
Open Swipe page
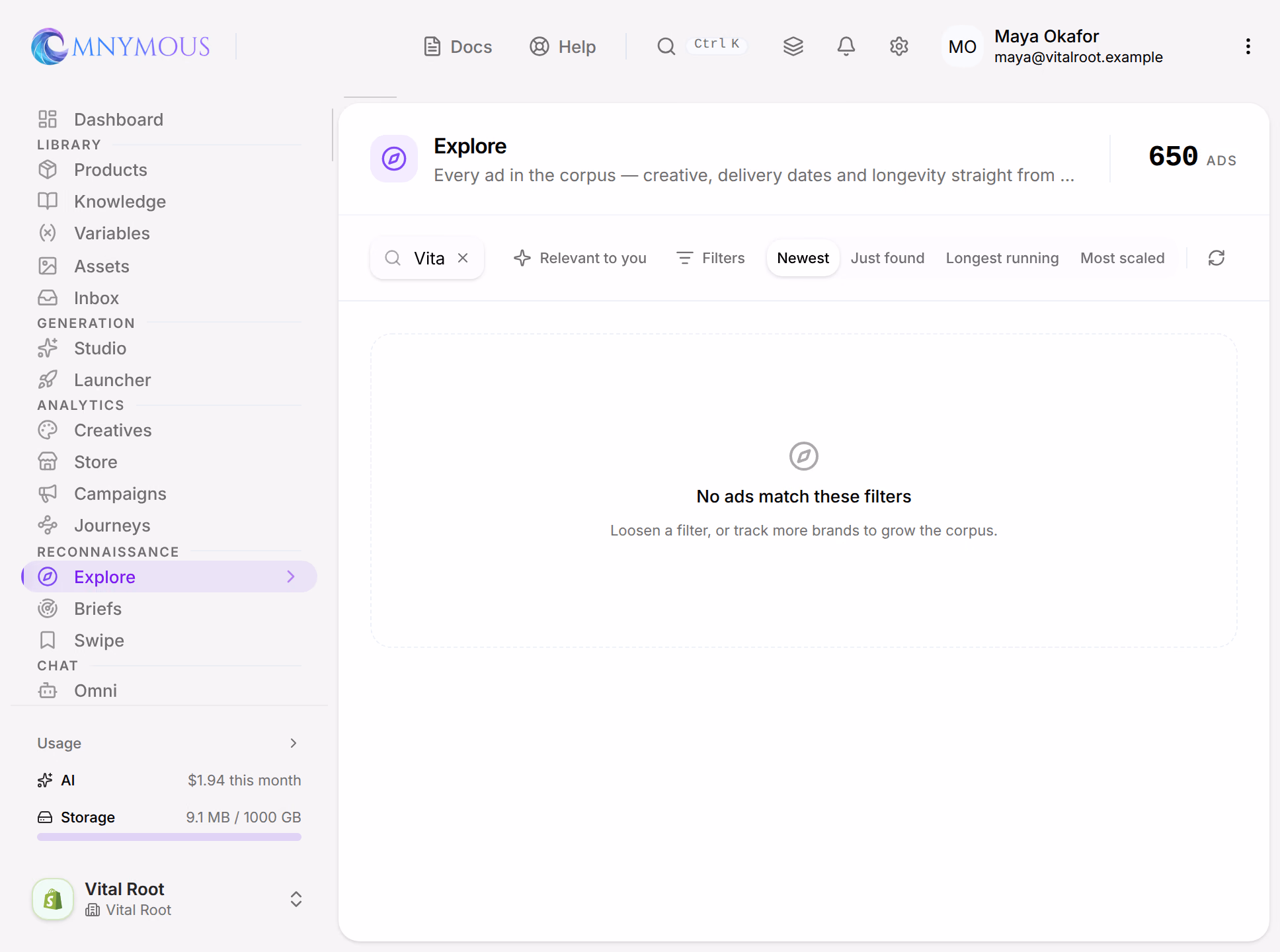[169, 640]
